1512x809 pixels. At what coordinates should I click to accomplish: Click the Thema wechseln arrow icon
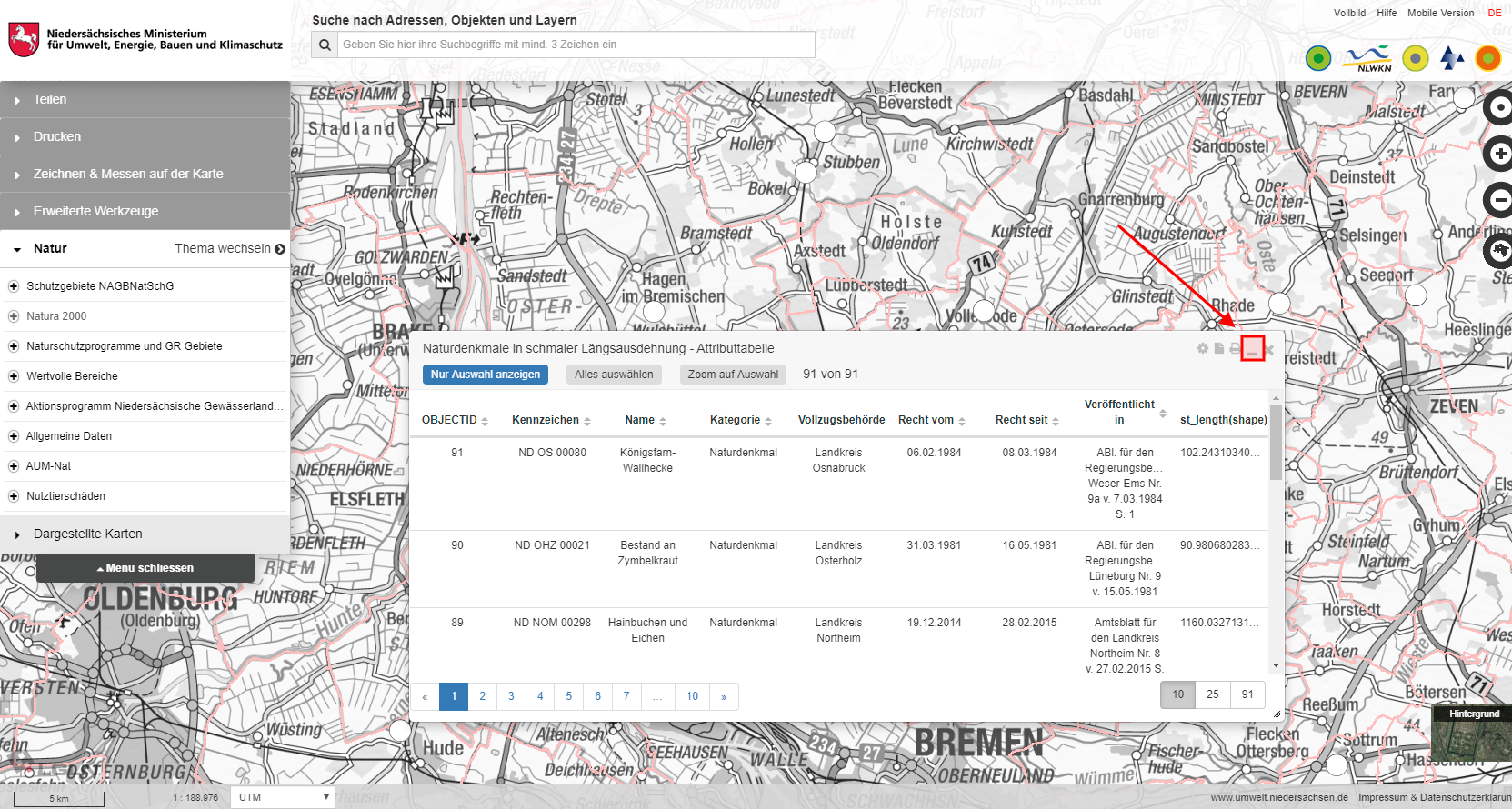280,249
